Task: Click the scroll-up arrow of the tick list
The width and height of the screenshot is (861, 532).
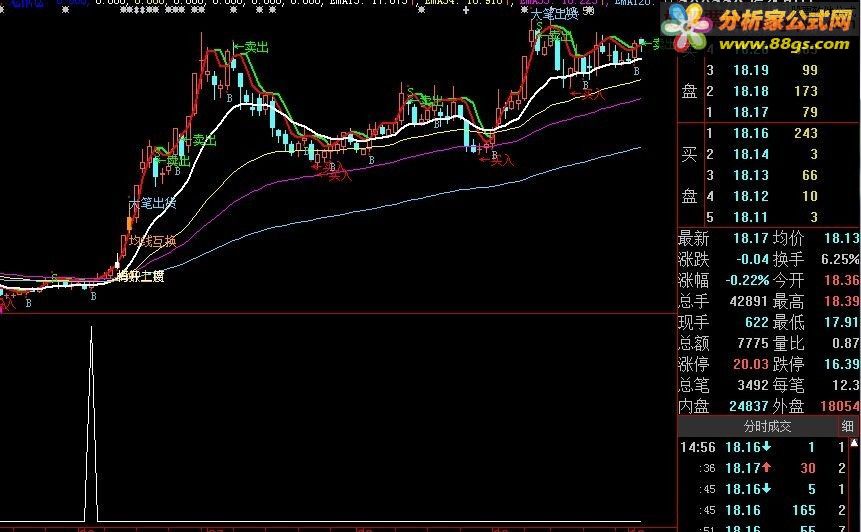Action: click(855, 443)
